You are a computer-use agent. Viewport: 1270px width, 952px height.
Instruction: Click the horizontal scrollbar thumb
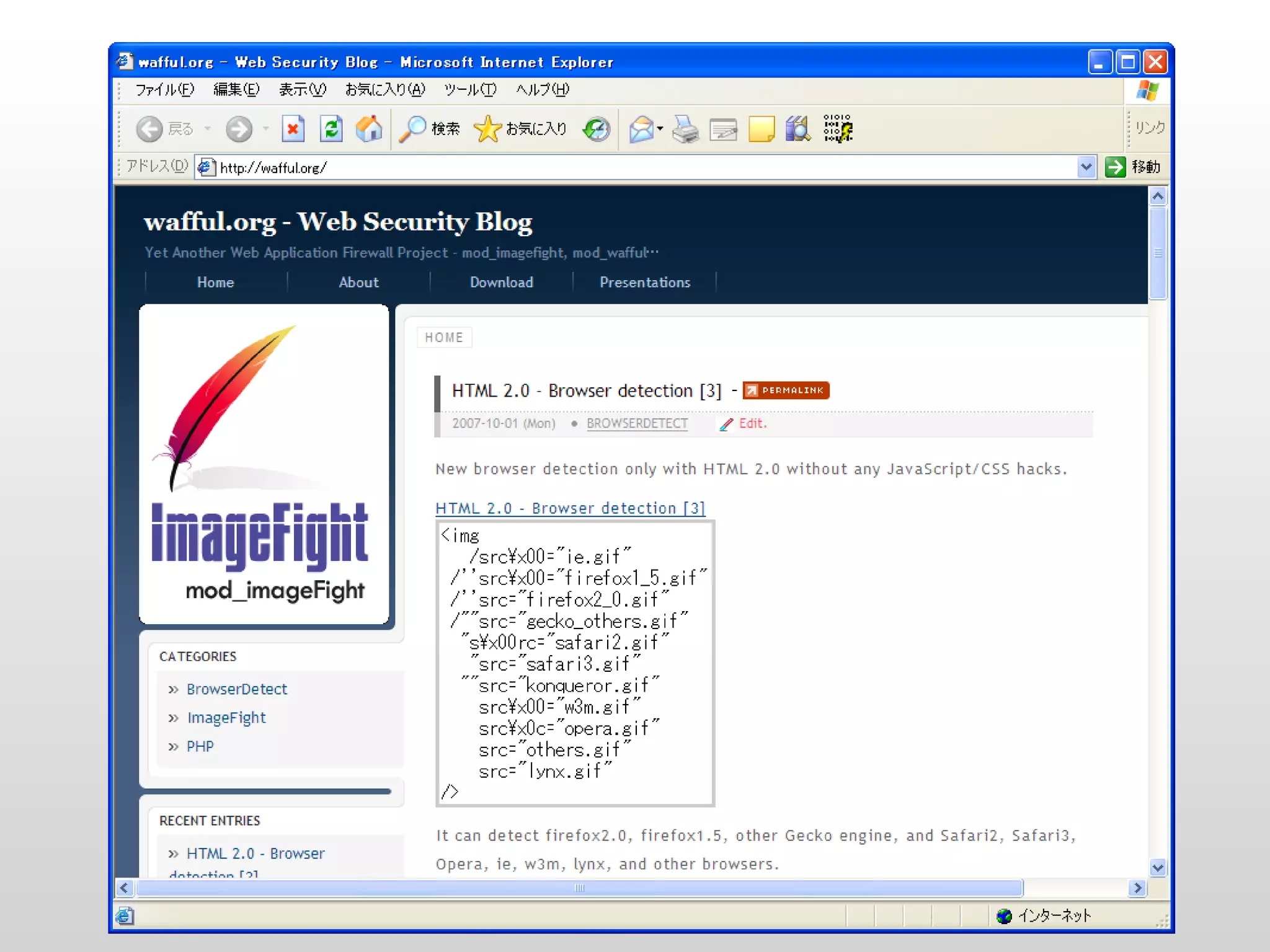tap(579, 888)
